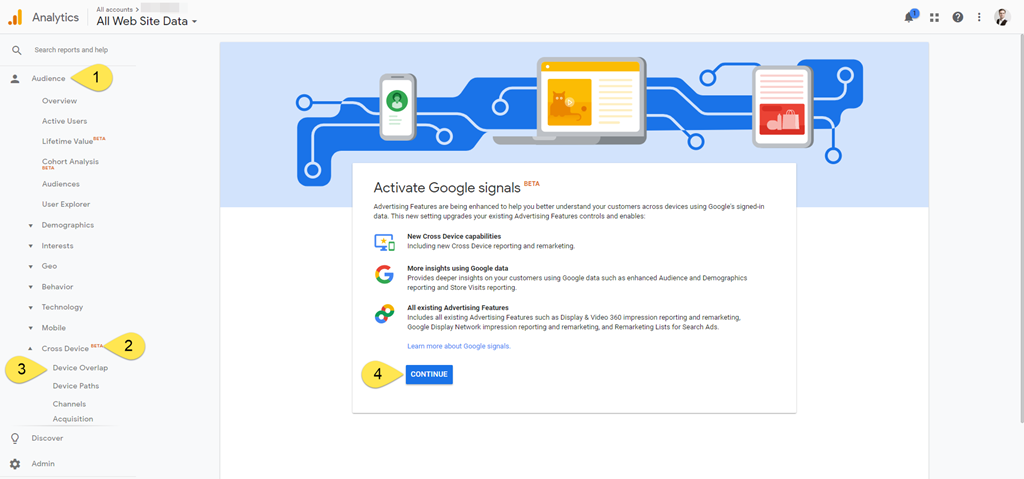Click the Analytics product name text
Image resolution: width=1024 pixels, height=479 pixels.
[x=56, y=18]
